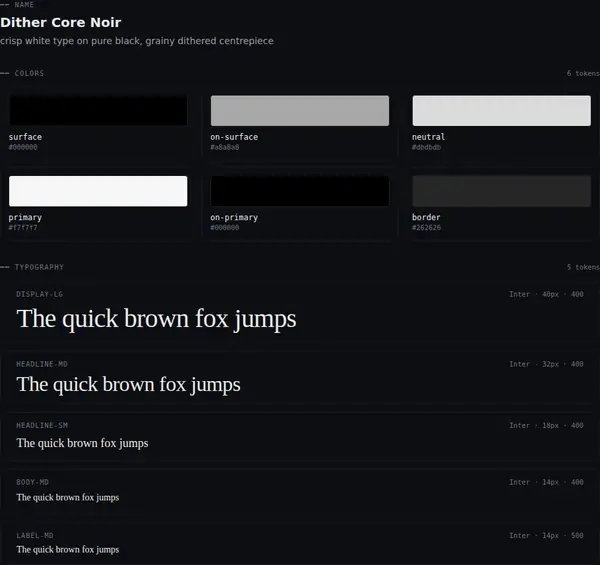600x565 pixels.
Task: Click the DISPLAY-LG label
Action: [39, 294]
